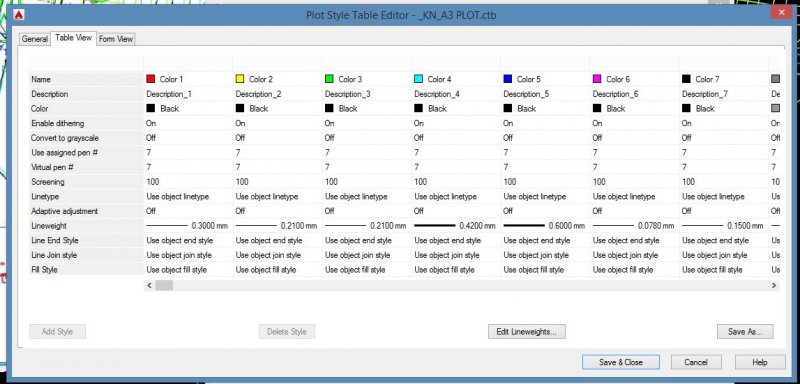Open Color 1 Lineweight 0.3000 mm dropdown
This screenshot has height=384, width=800.
[188, 226]
